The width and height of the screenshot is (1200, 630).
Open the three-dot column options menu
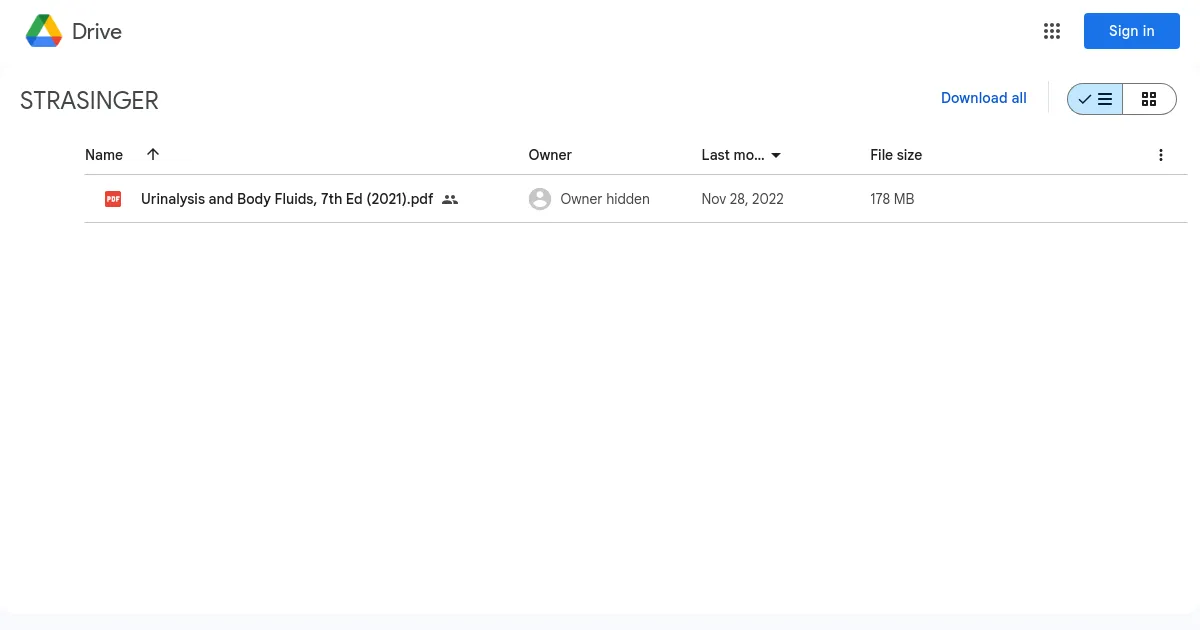pyautogui.click(x=1160, y=155)
